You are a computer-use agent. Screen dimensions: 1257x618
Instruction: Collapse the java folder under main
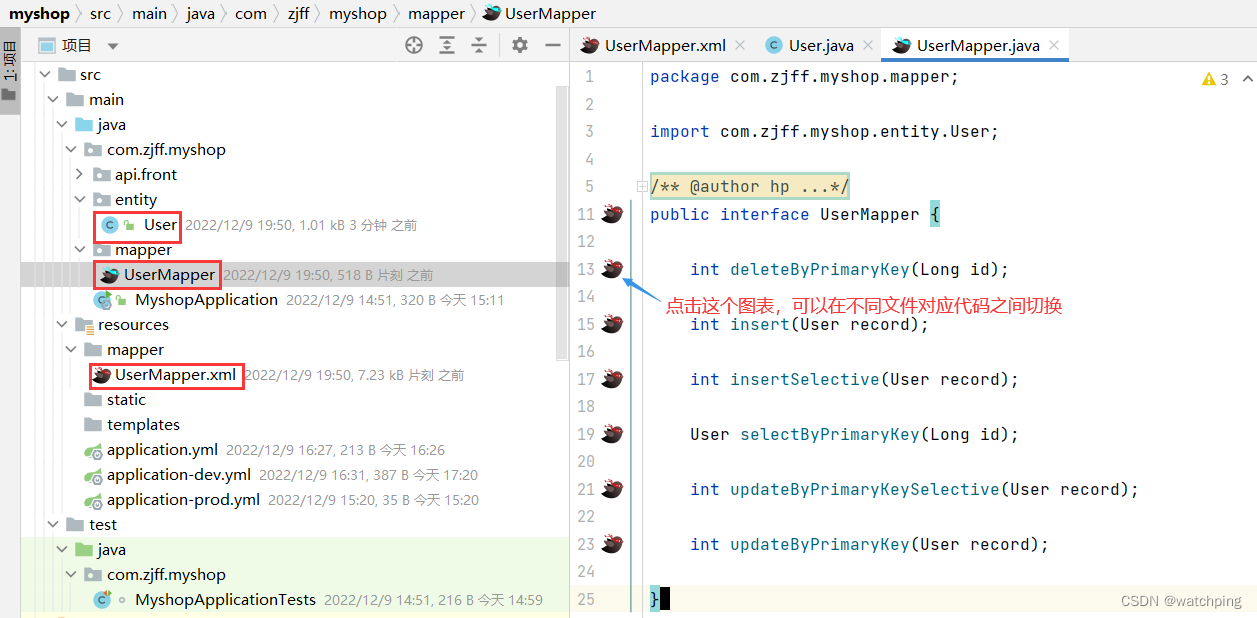click(x=62, y=125)
